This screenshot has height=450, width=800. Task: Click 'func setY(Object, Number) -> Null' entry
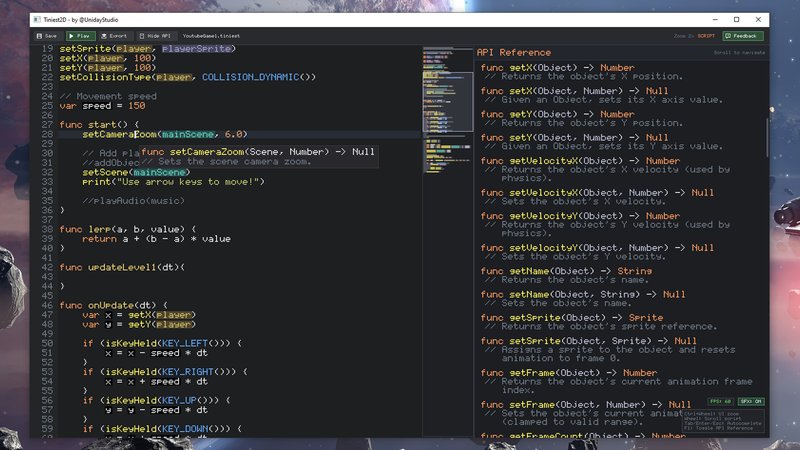coord(574,138)
